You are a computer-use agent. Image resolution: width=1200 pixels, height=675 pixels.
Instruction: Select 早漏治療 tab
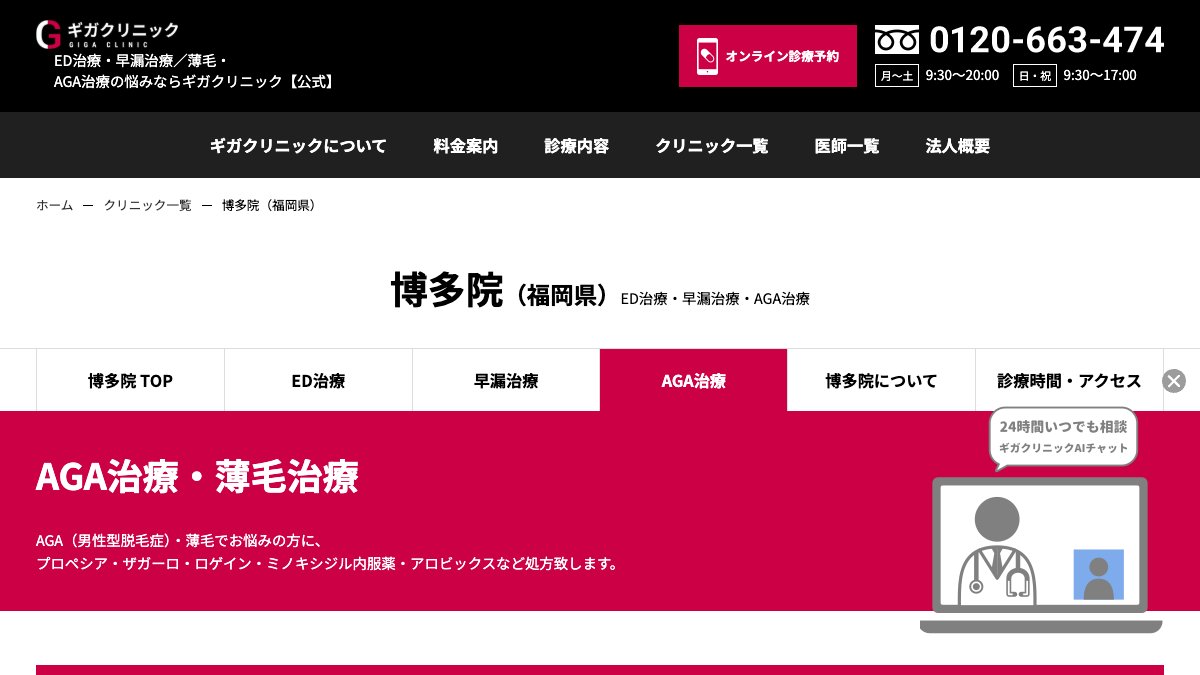pos(506,380)
